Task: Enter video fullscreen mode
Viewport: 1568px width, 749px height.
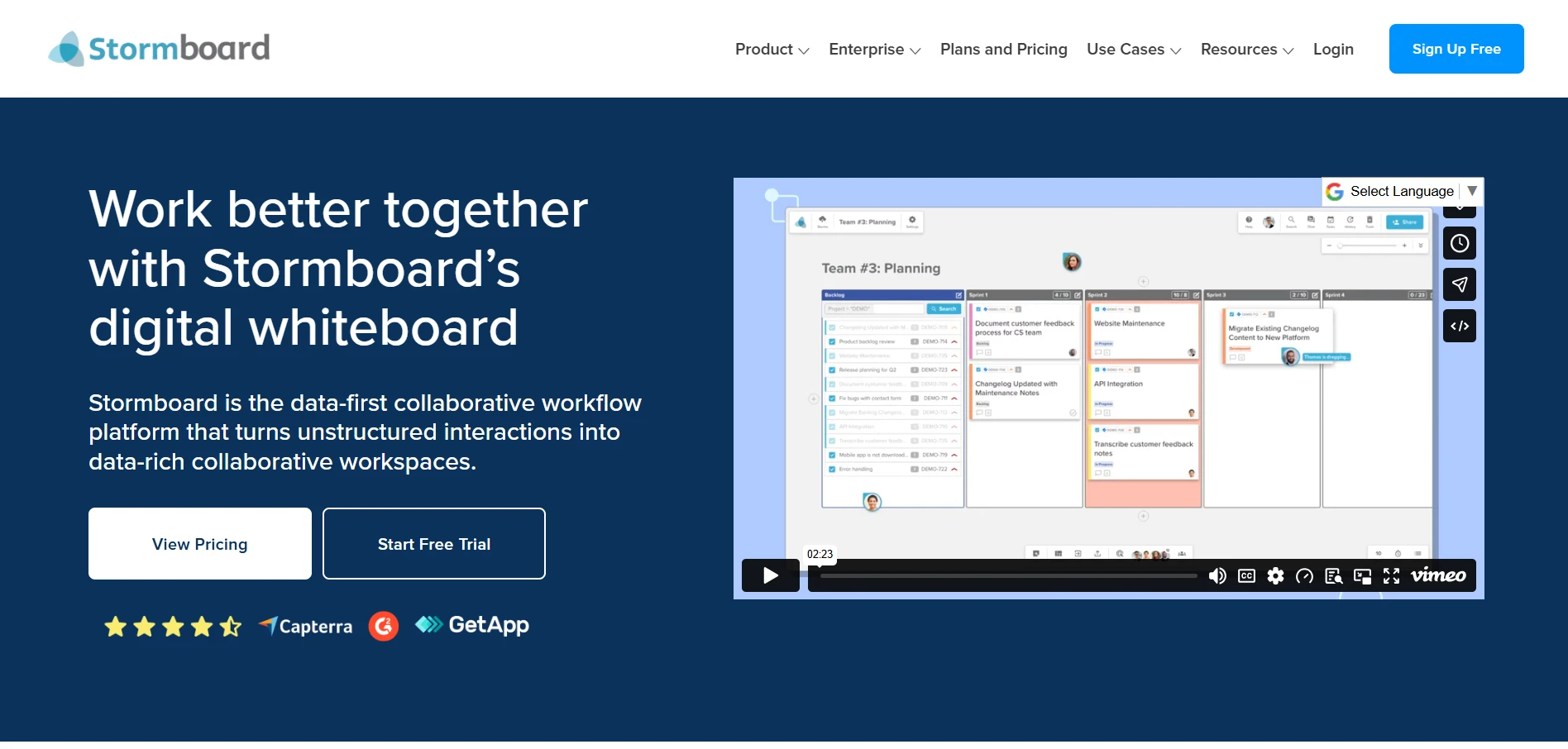Action: pyautogui.click(x=1391, y=576)
